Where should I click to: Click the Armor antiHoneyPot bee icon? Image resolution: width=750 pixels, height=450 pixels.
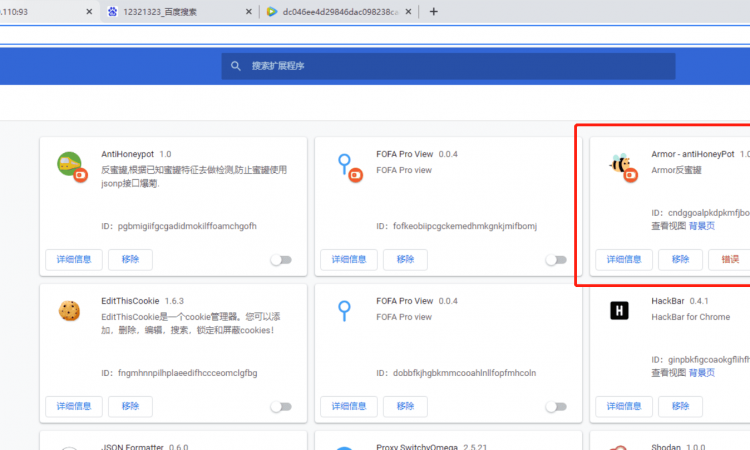623,167
